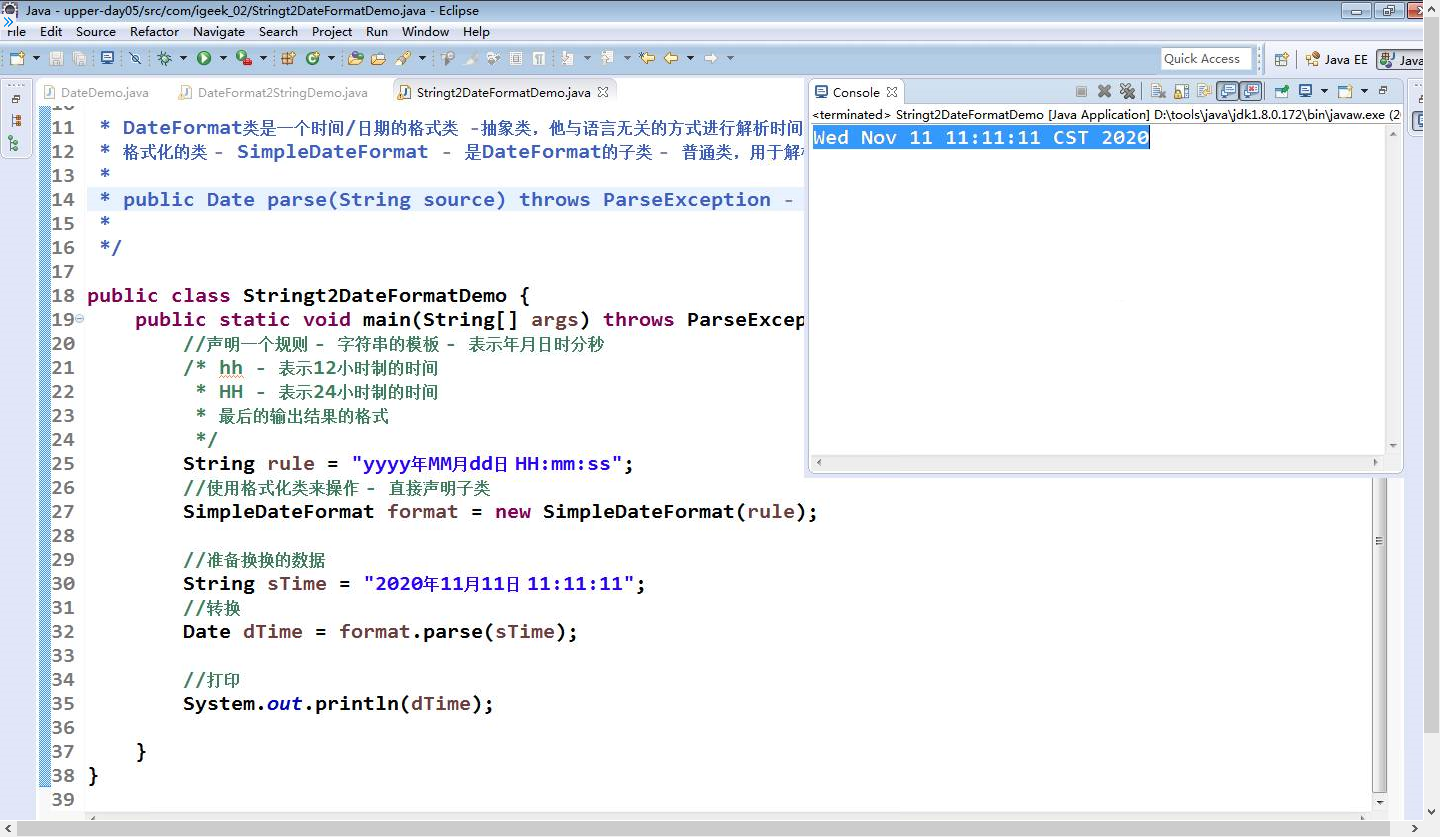Collapse the main method fold marker

(79, 319)
